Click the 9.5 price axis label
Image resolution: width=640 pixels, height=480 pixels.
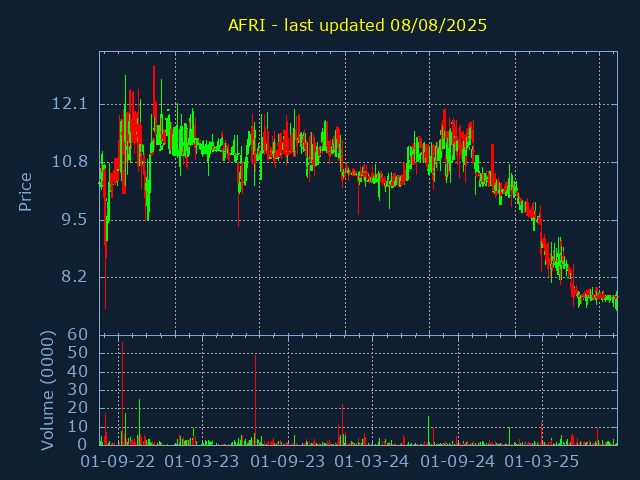click(74, 220)
